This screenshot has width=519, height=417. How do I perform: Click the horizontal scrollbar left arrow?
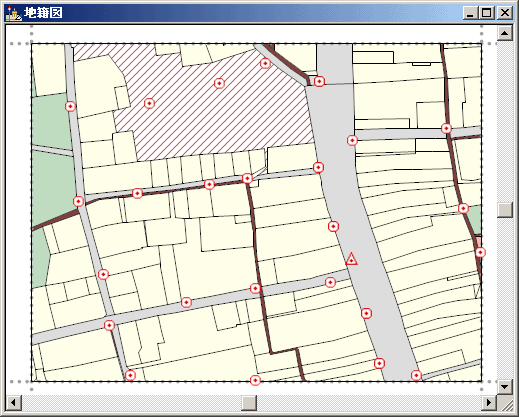pos(14,403)
